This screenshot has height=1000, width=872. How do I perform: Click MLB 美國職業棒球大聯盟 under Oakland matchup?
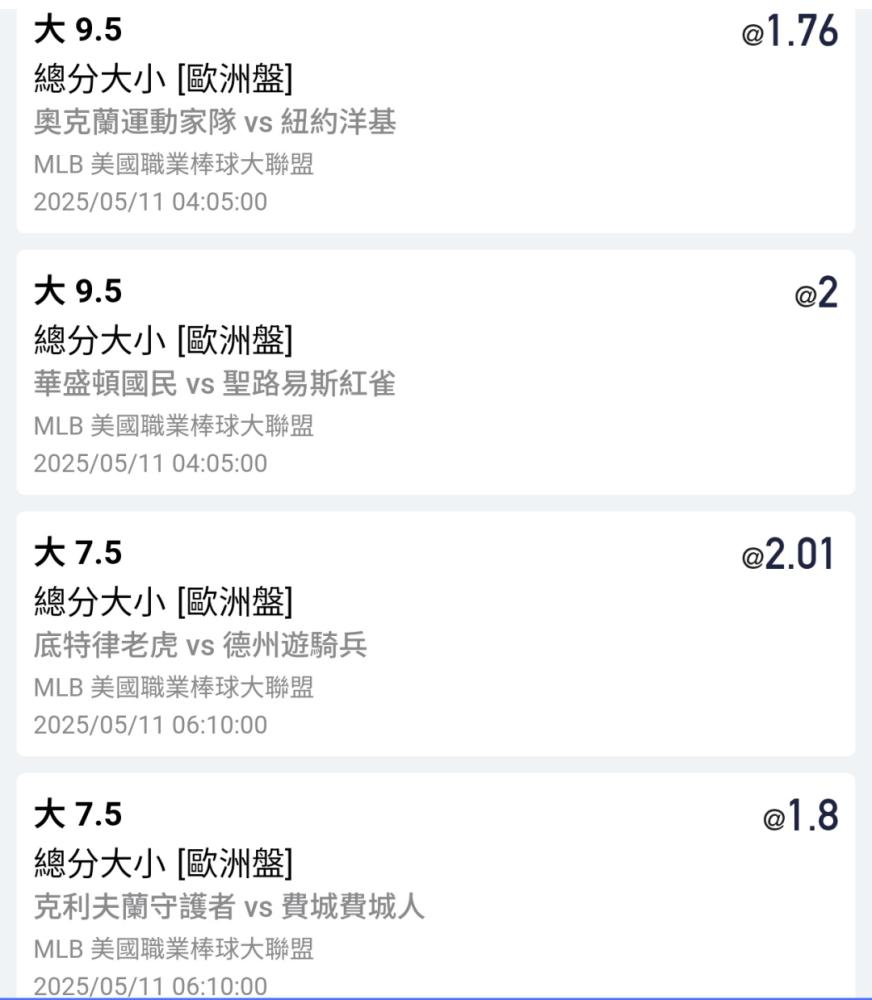point(174,165)
